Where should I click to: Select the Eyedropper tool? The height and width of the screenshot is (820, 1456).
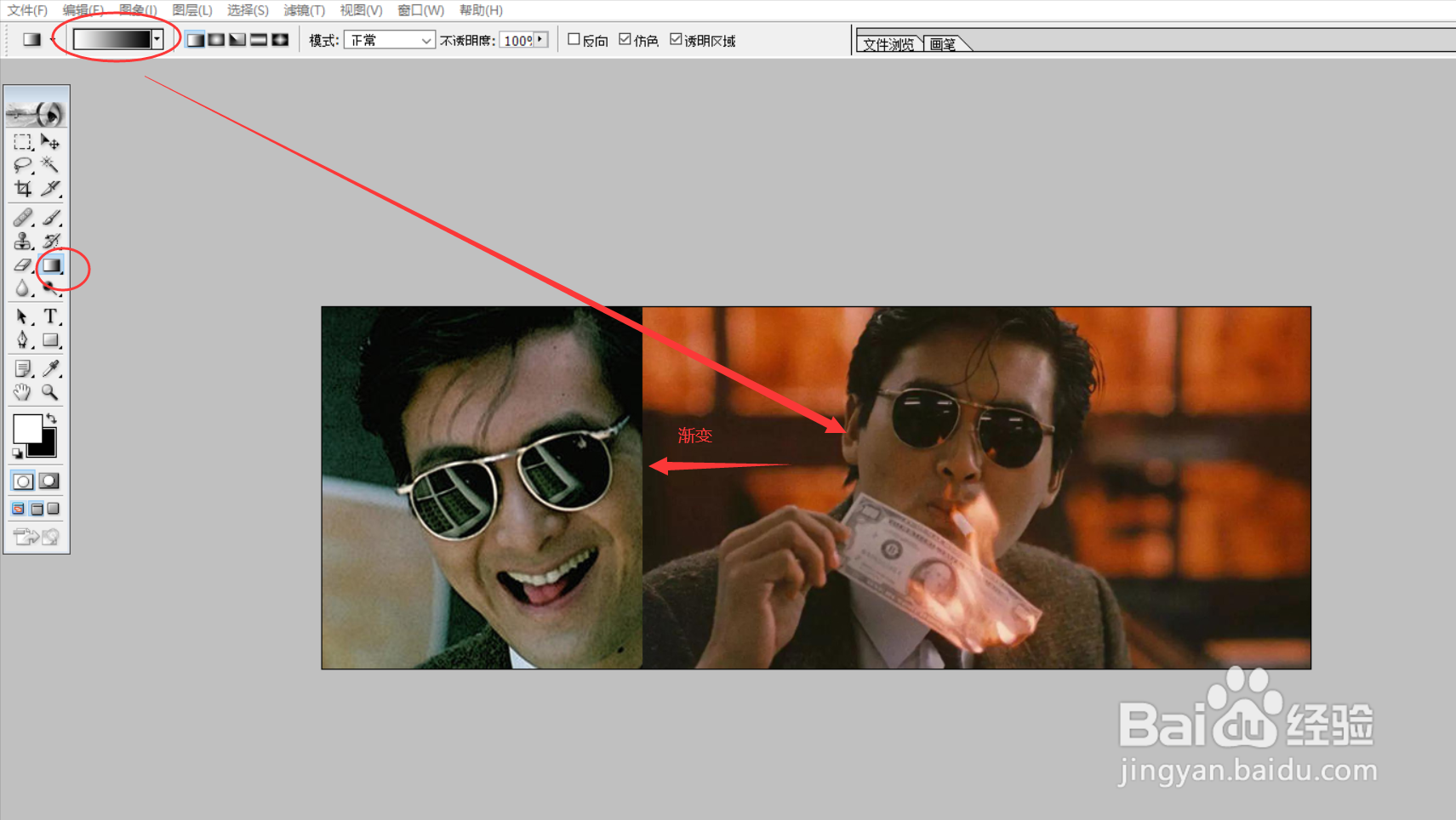coord(50,368)
